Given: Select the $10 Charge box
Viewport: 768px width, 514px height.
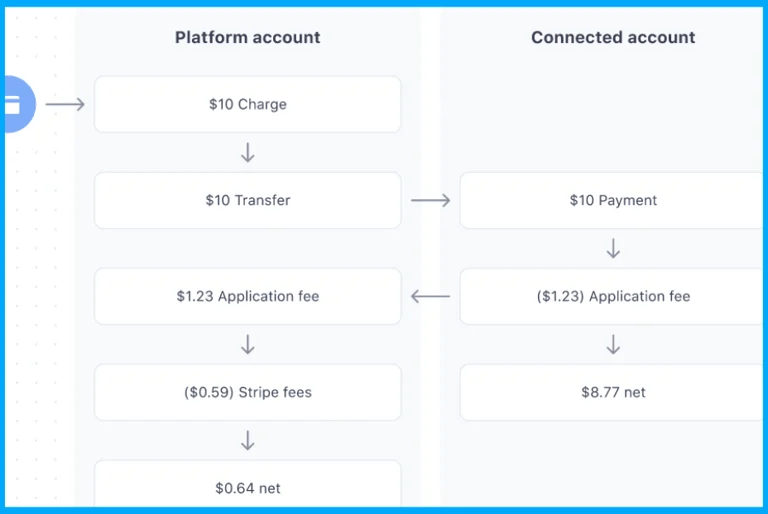Looking at the screenshot, I should [248, 104].
